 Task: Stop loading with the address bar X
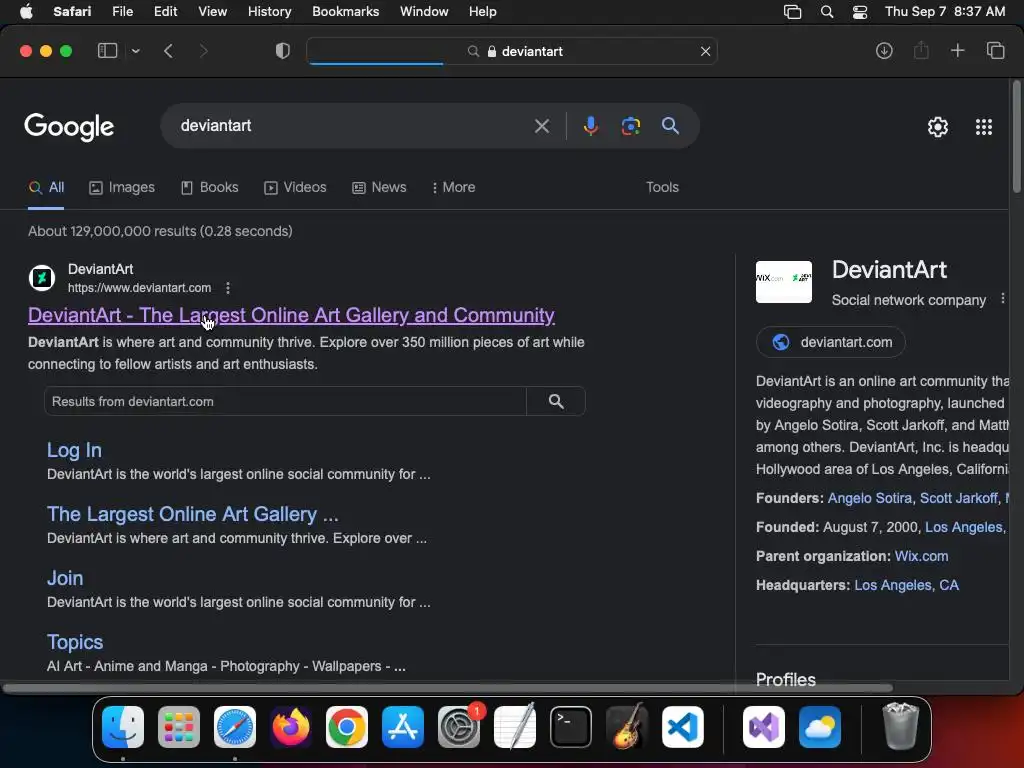pos(705,51)
